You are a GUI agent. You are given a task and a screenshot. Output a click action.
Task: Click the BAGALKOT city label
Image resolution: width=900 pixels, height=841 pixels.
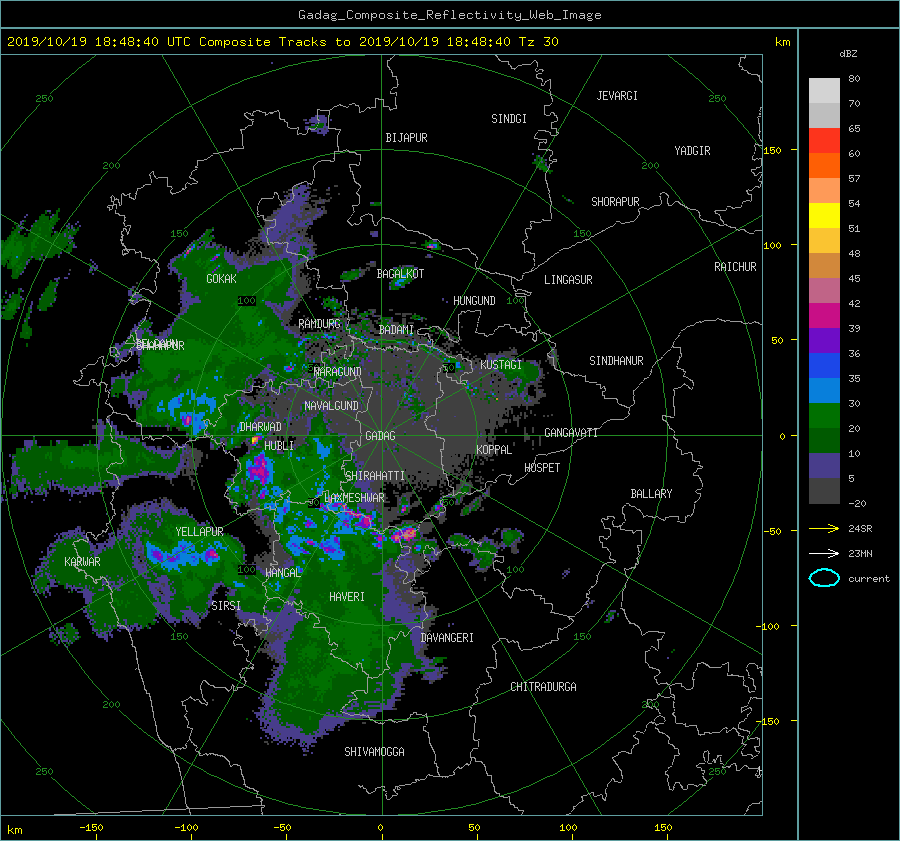400,274
